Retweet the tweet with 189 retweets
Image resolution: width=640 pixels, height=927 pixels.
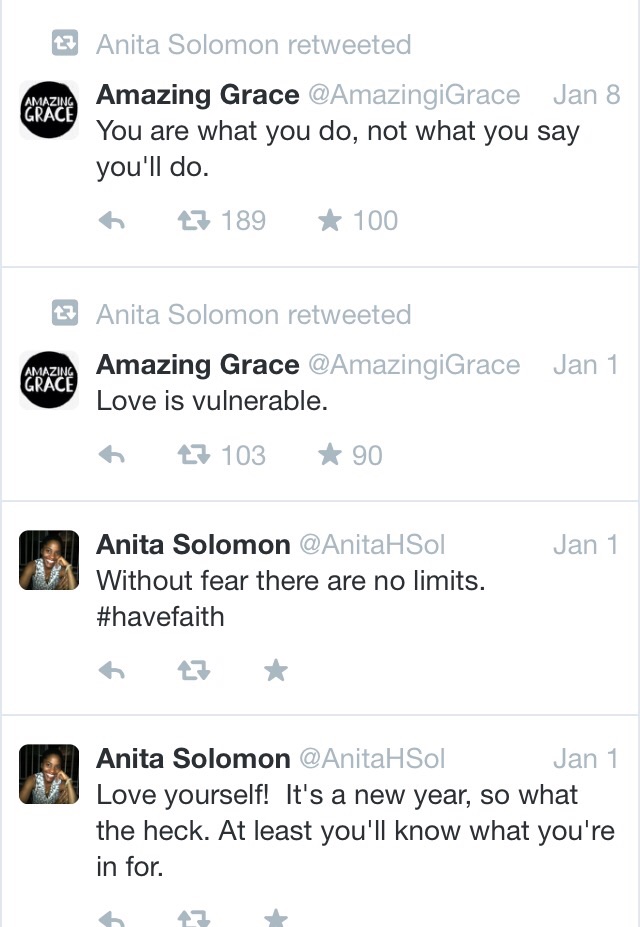click(194, 221)
